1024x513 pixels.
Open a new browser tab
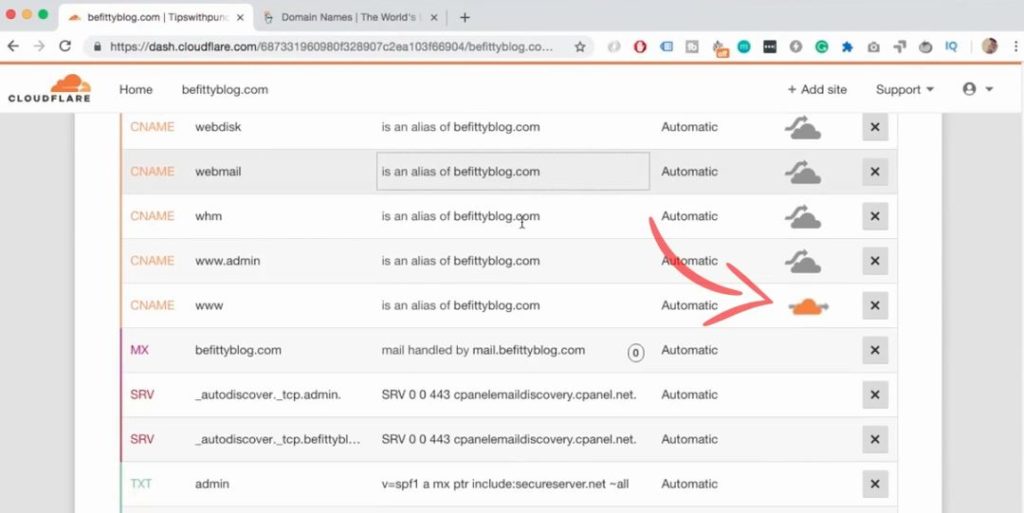[464, 18]
